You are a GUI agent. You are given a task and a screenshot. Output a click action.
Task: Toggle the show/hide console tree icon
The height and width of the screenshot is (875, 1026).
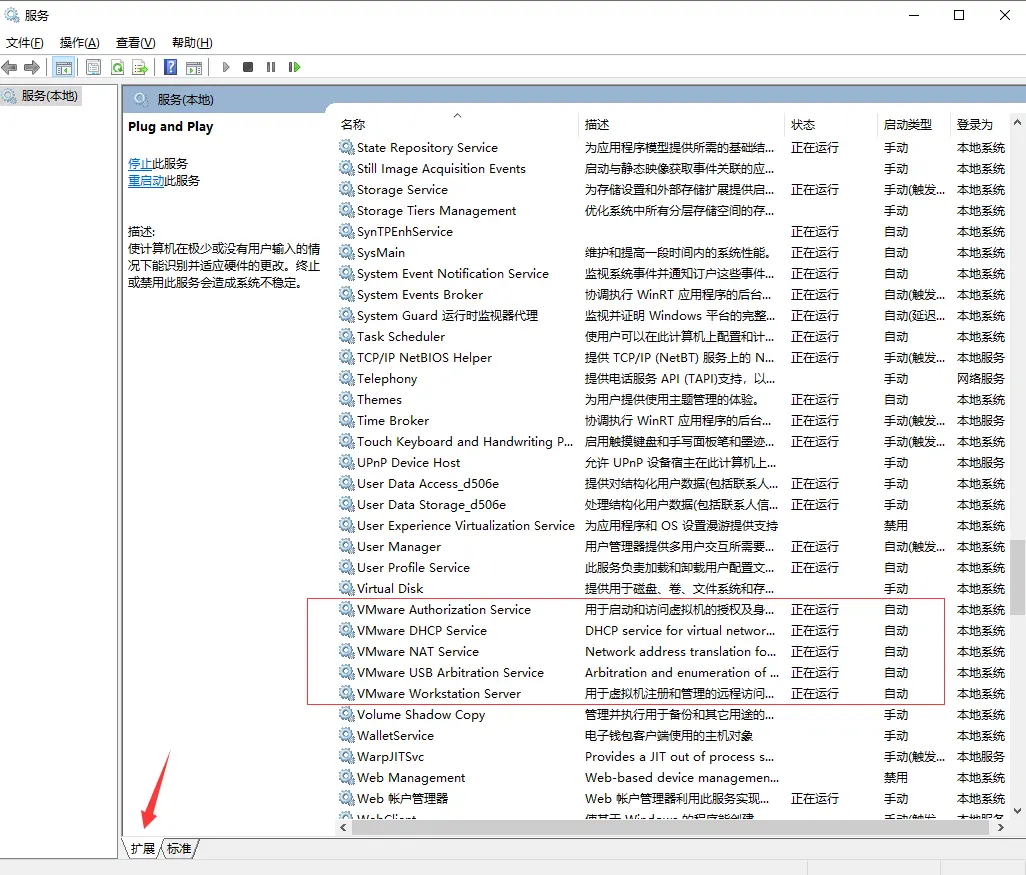[63, 67]
